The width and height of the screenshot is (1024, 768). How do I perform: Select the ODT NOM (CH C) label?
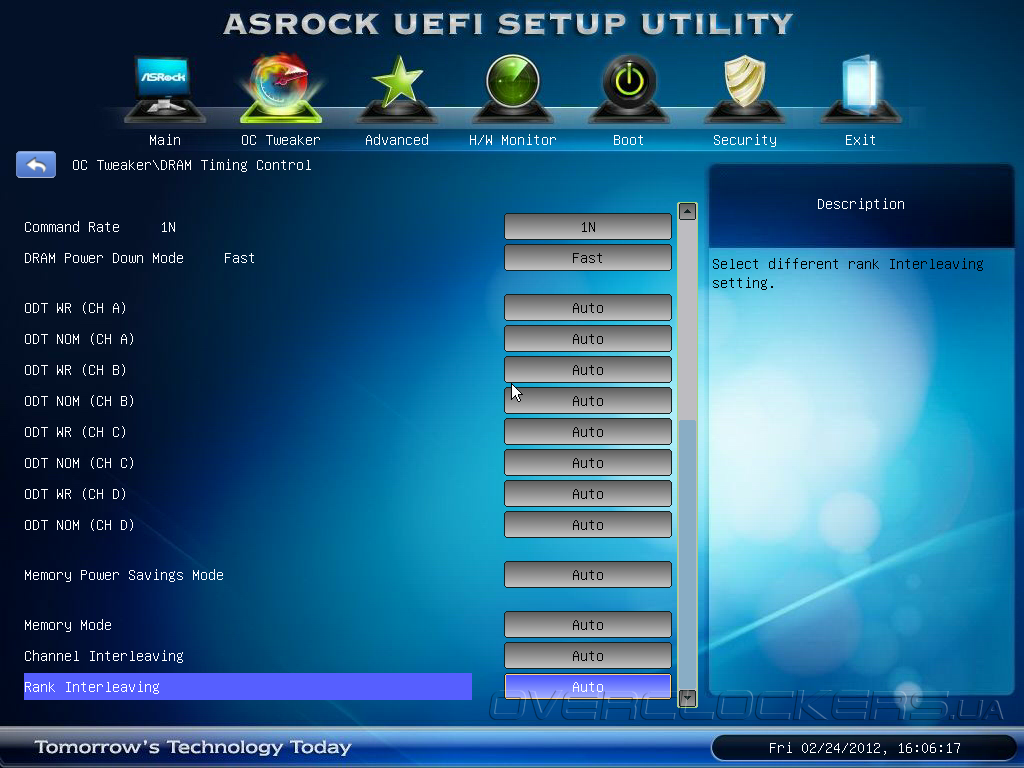(79, 463)
